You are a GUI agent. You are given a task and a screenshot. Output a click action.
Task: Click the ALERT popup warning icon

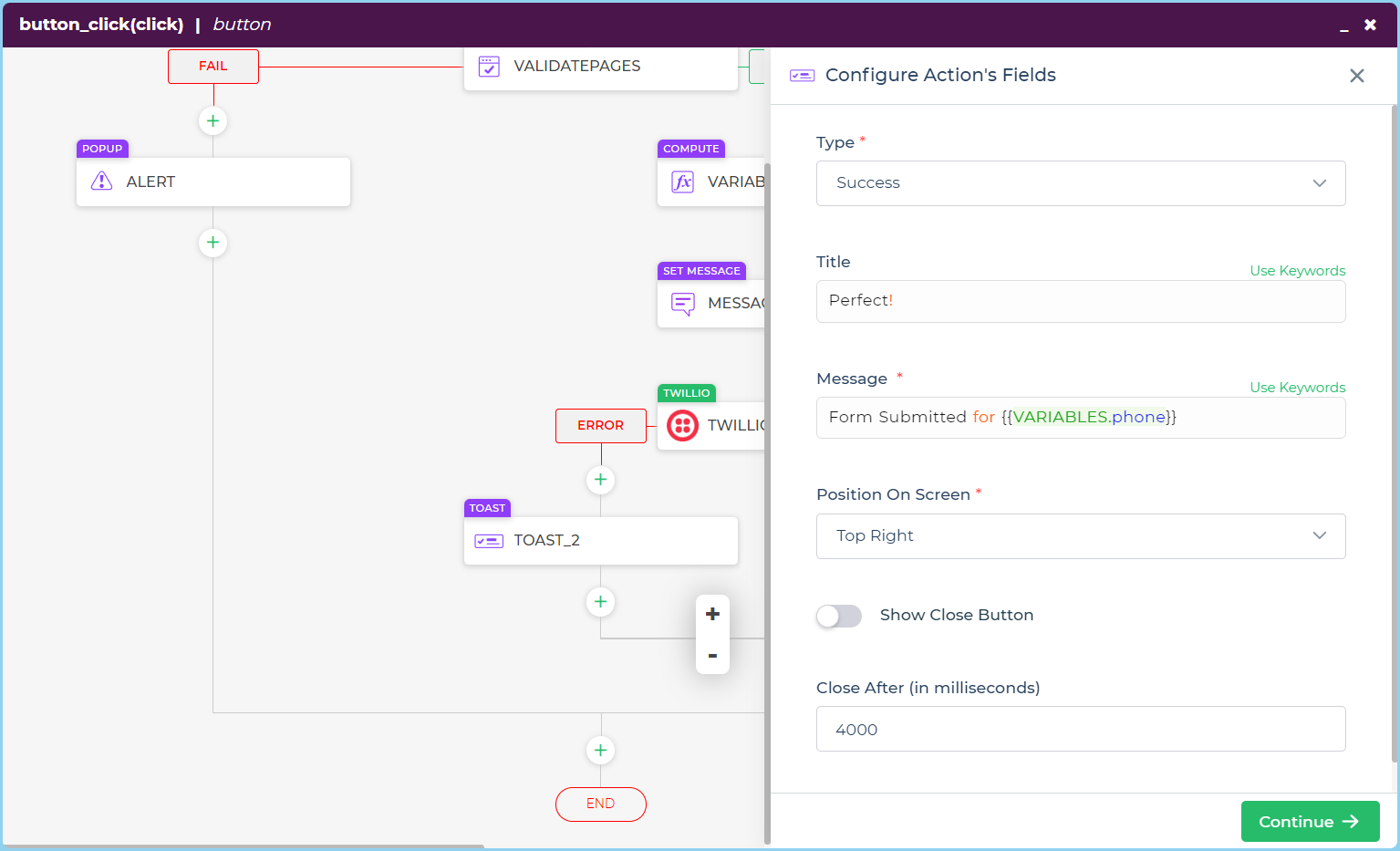point(102,182)
